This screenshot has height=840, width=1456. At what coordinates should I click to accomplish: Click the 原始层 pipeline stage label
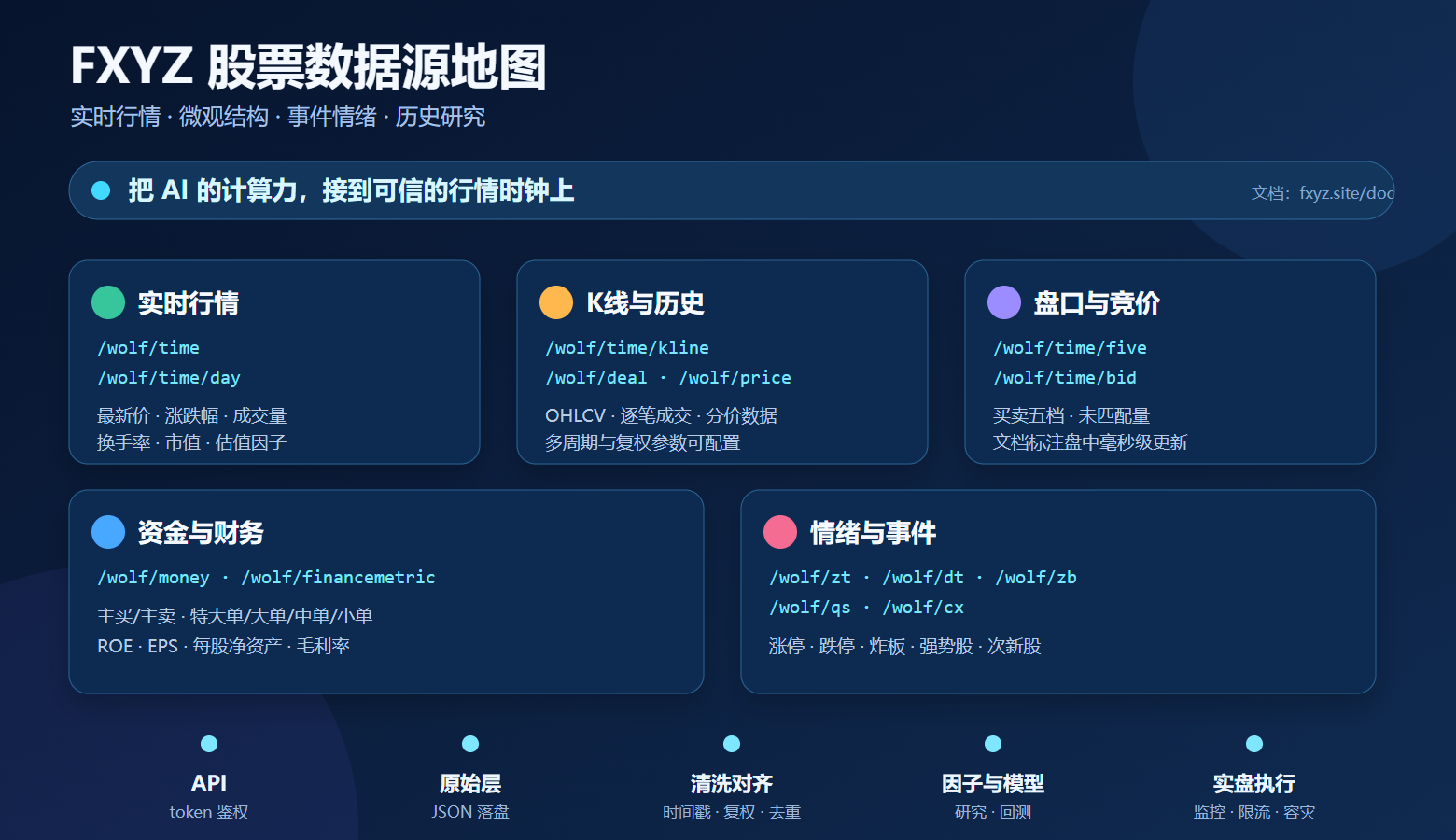click(470, 783)
